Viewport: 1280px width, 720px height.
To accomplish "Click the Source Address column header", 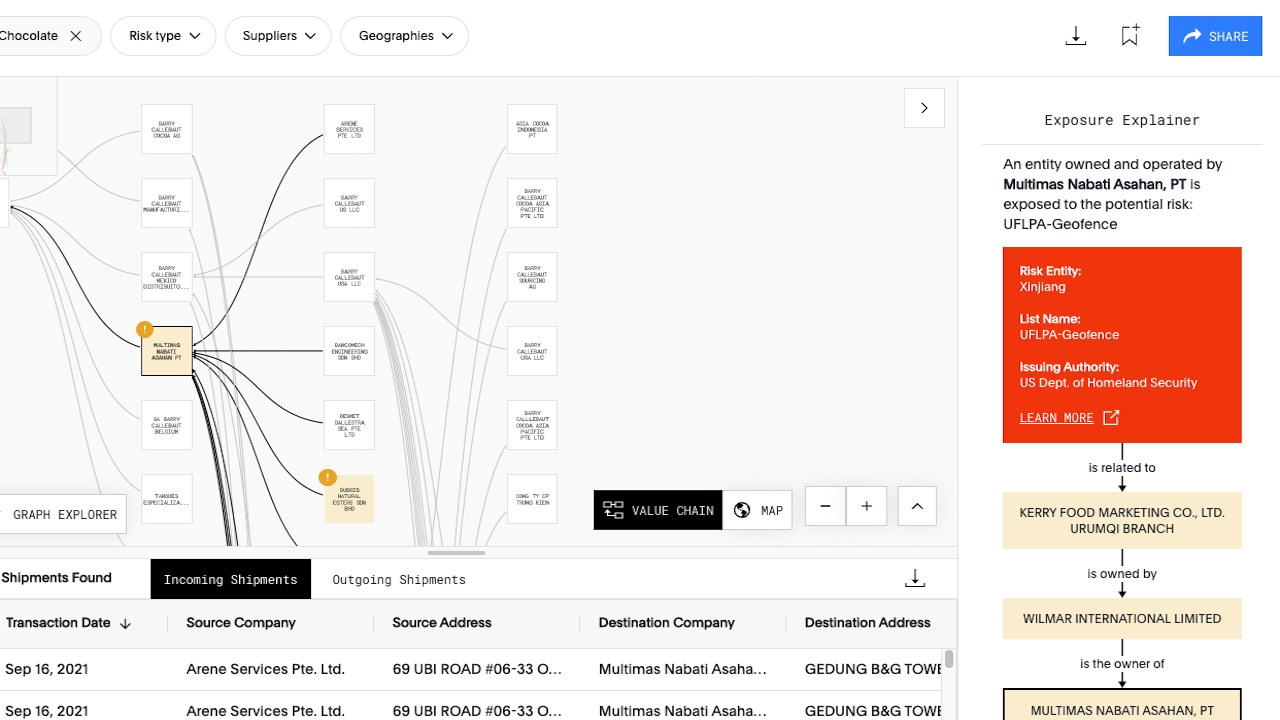I will coord(442,622).
